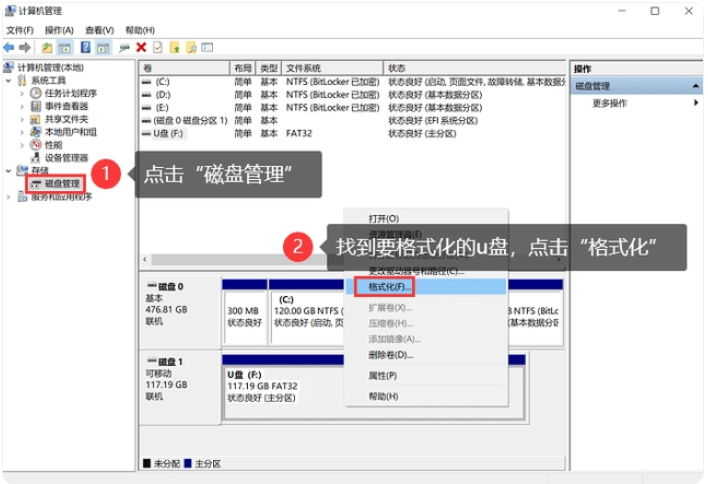
Task: Collapse the 系统工具 tree node
Action: pyautogui.click(x=9, y=80)
